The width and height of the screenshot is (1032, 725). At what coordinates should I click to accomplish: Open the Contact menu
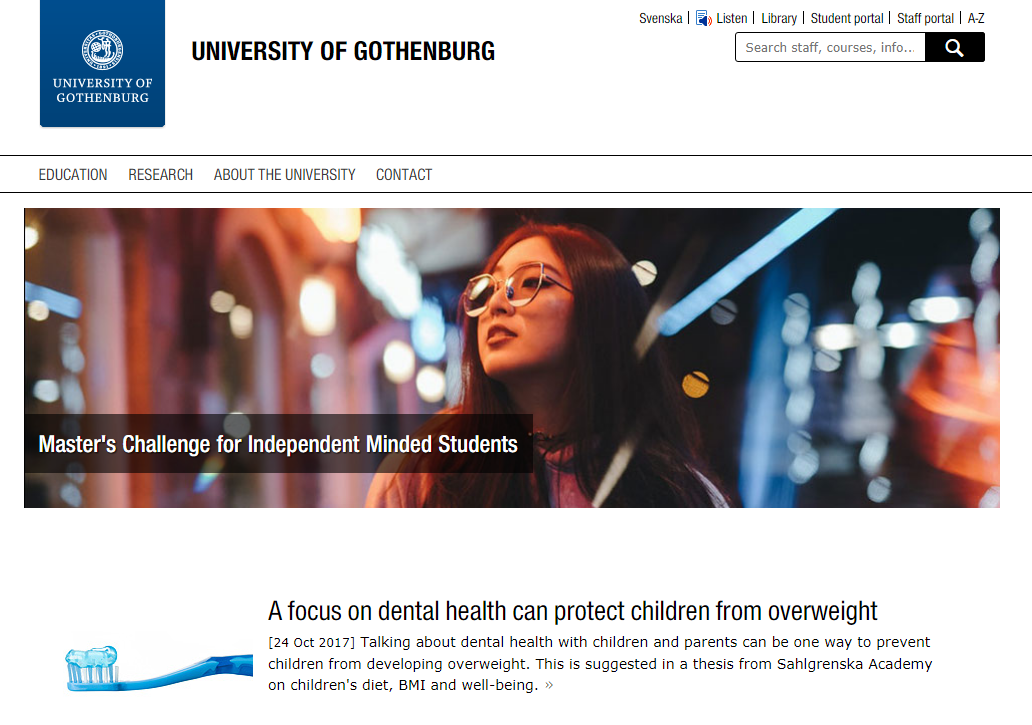pos(404,175)
